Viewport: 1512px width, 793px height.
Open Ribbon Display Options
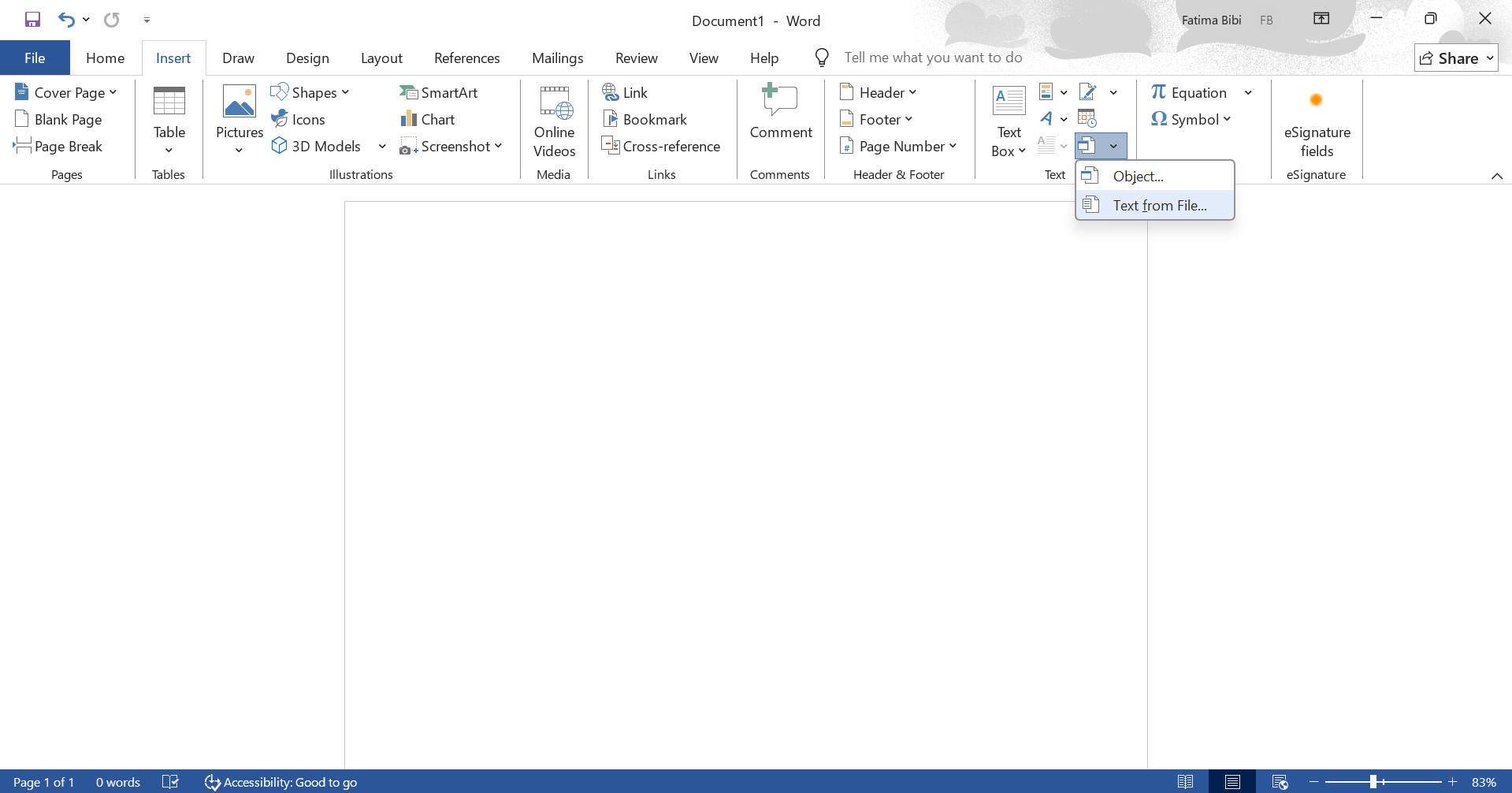click(x=1321, y=19)
